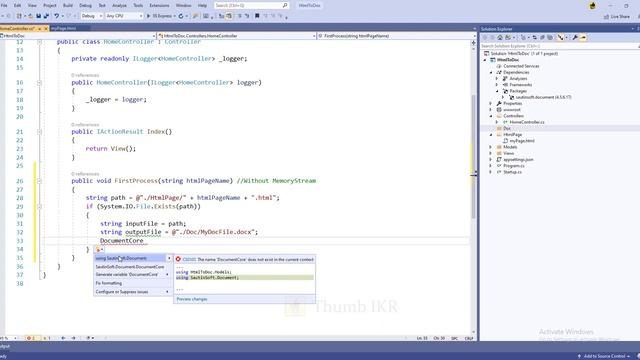640x360 pixels.
Task: Open the Any CPU platform dropdown
Action: coord(124,16)
